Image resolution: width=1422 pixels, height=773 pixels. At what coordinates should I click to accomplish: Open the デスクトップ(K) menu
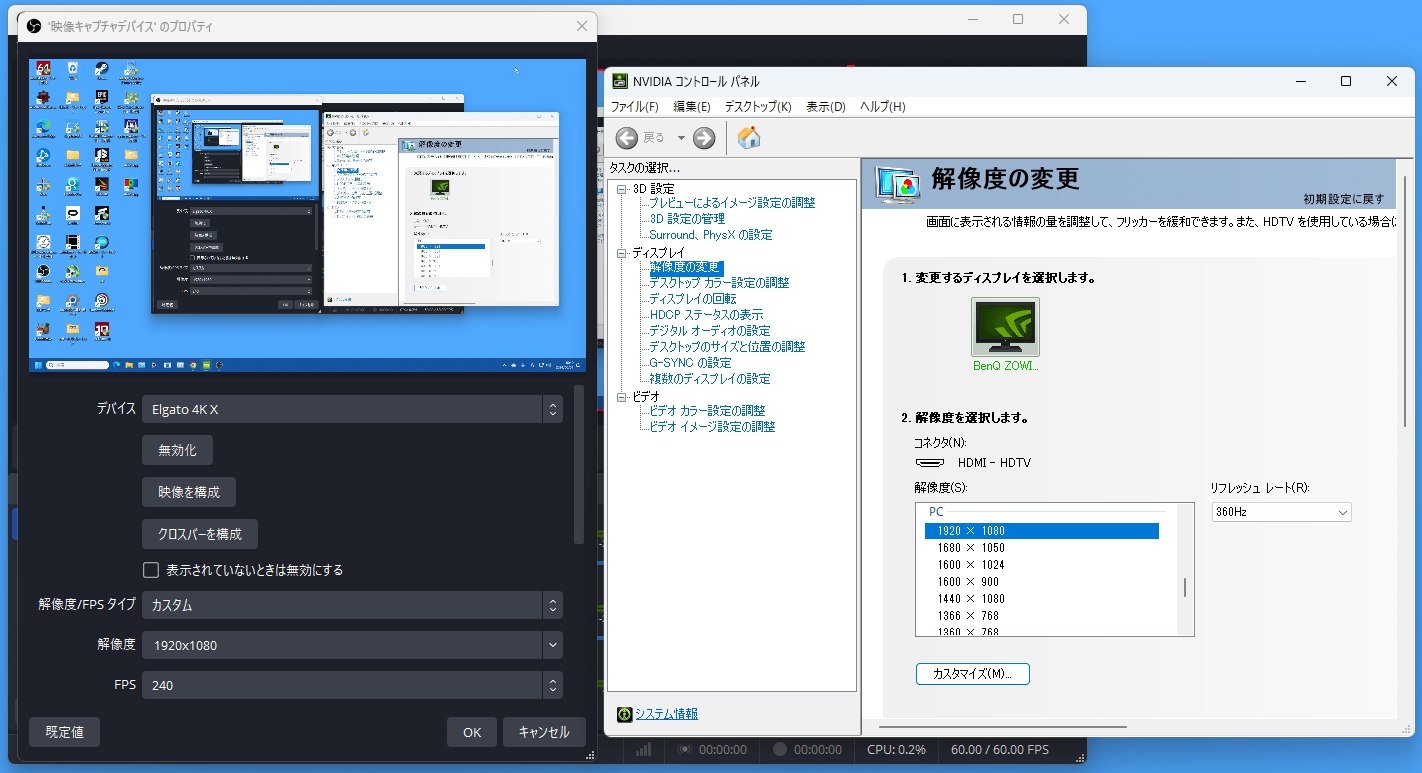[758, 107]
